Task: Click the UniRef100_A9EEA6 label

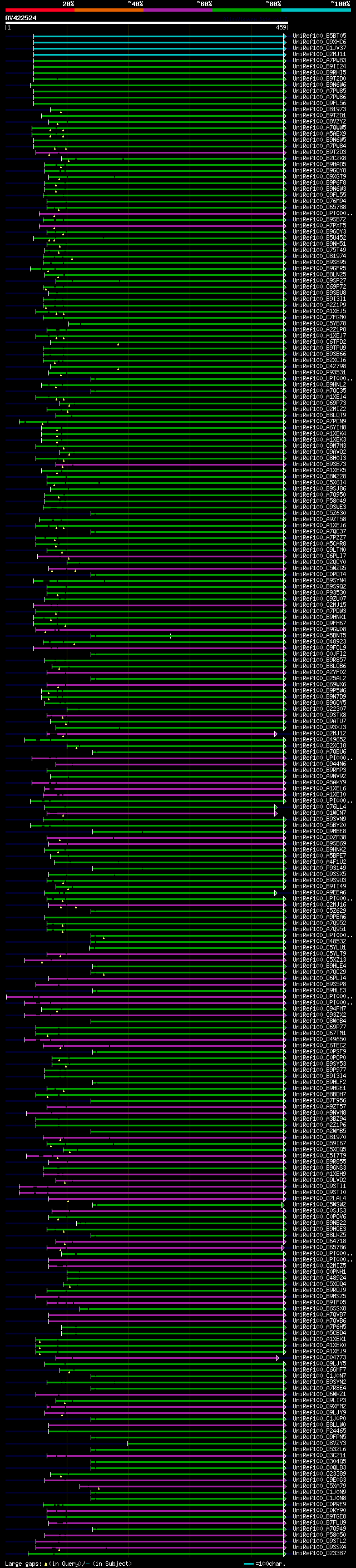Action: tap(319, 892)
